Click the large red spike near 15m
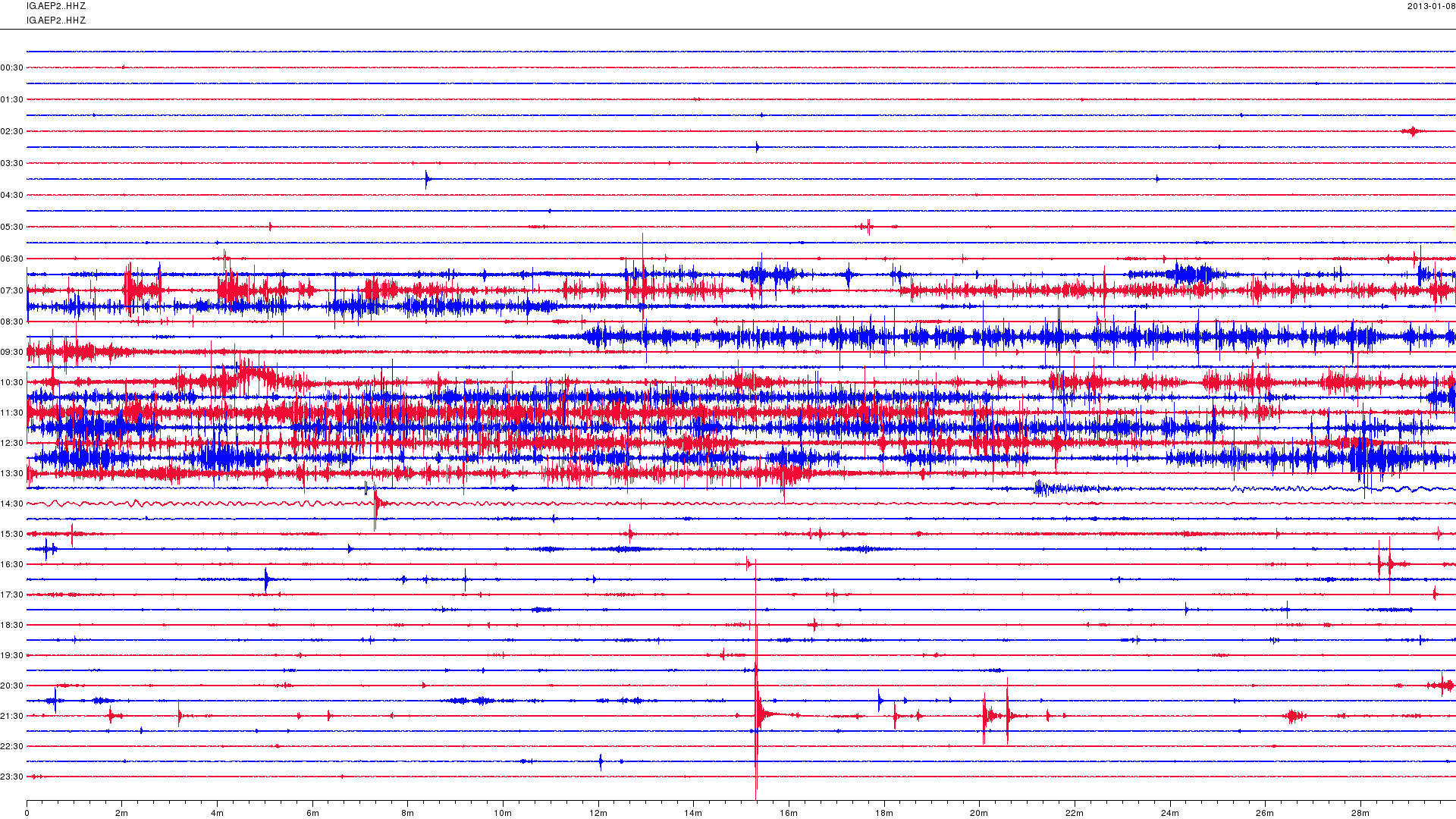1456x819 pixels. point(756,679)
